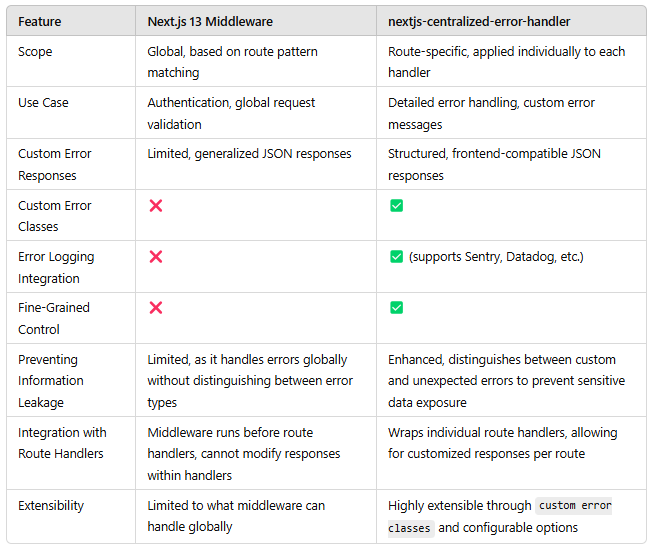Click the Extensibility row label

pyautogui.click(x=51, y=506)
